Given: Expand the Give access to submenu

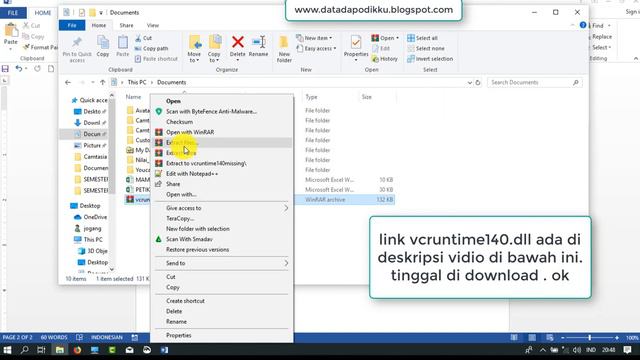Looking at the screenshot, I should coord(286,208).
